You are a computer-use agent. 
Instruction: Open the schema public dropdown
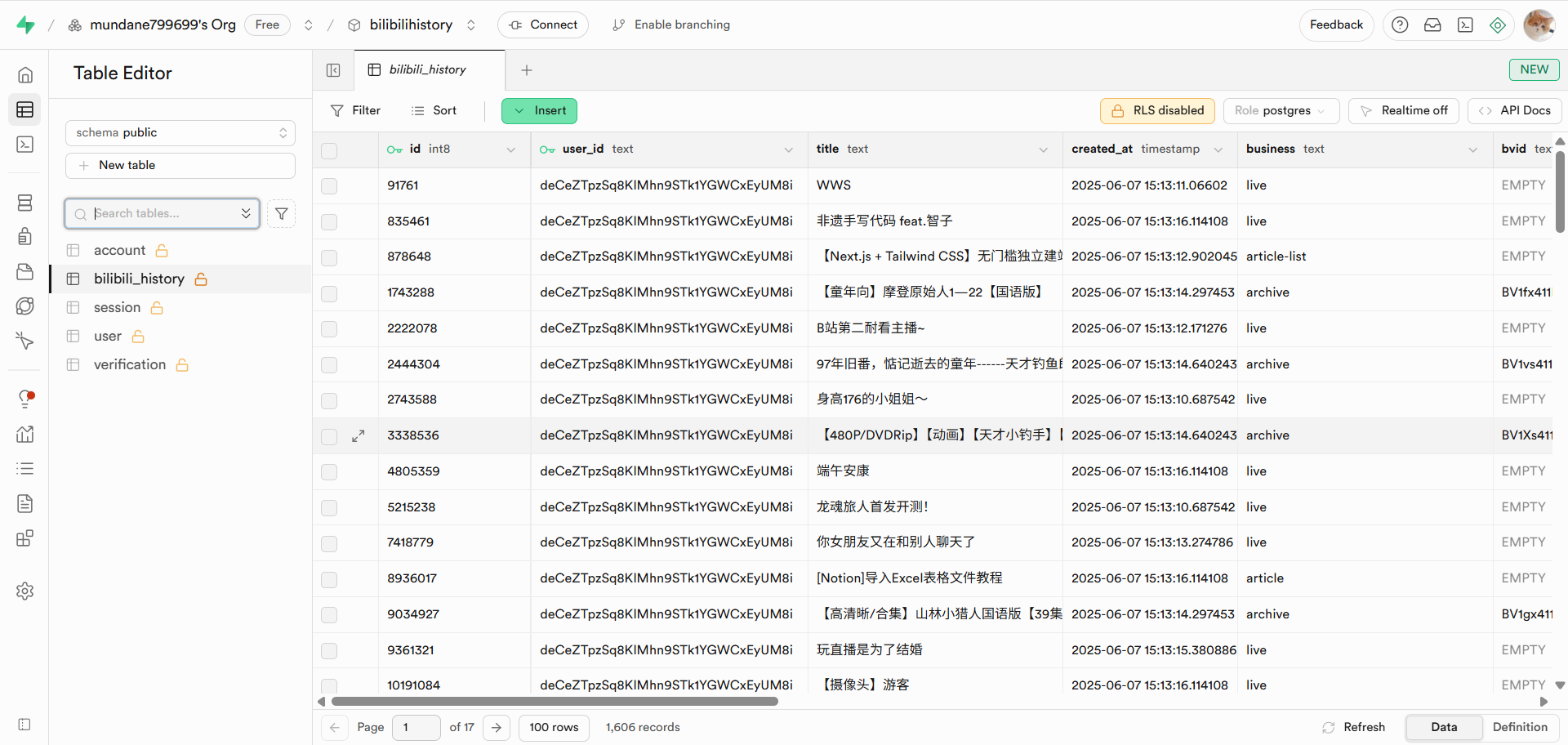[x=180, y=132]
